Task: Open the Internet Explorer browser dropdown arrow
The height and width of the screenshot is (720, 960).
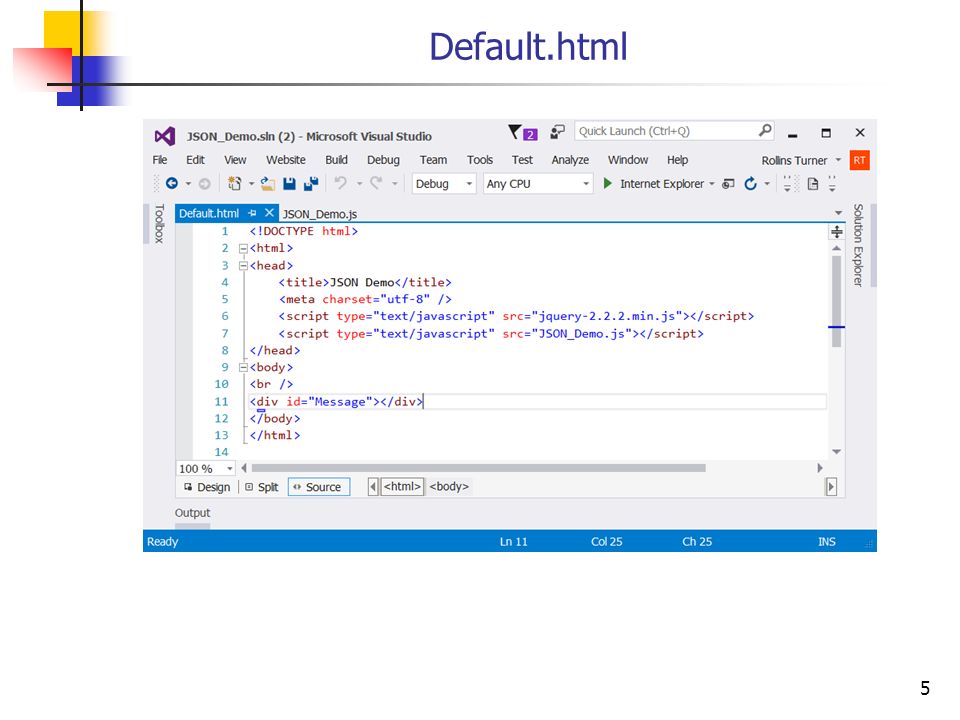Action: pyautogui.click(x=711, y=184)
